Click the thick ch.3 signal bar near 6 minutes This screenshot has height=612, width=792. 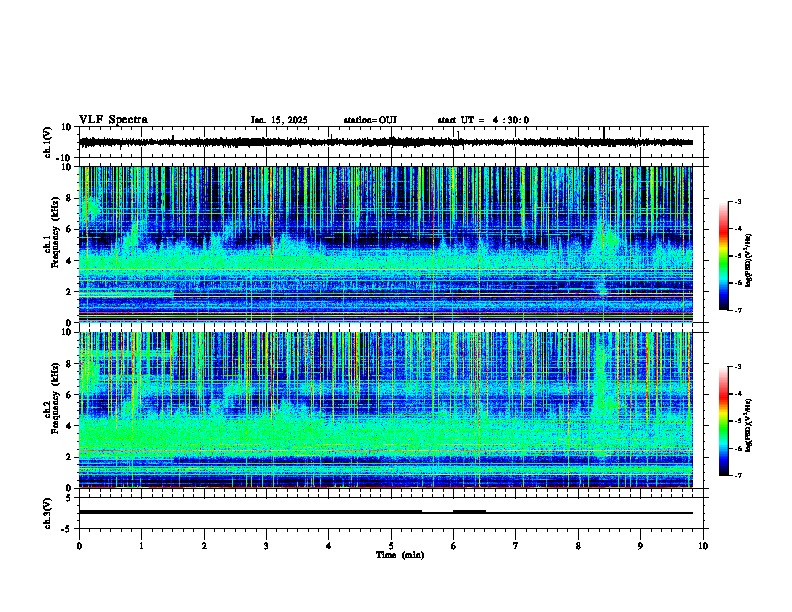click(469, 512)
